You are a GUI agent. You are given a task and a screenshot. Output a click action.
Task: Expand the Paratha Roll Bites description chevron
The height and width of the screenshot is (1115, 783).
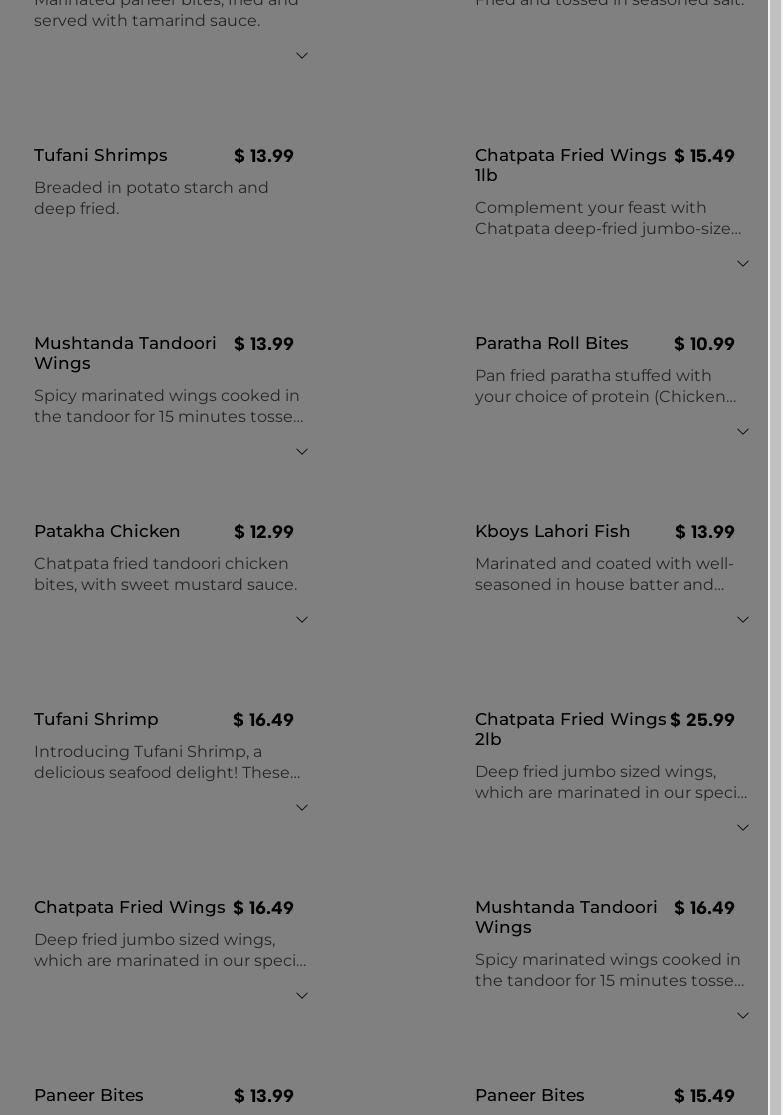pyautogui.click(x=742, y=432)
